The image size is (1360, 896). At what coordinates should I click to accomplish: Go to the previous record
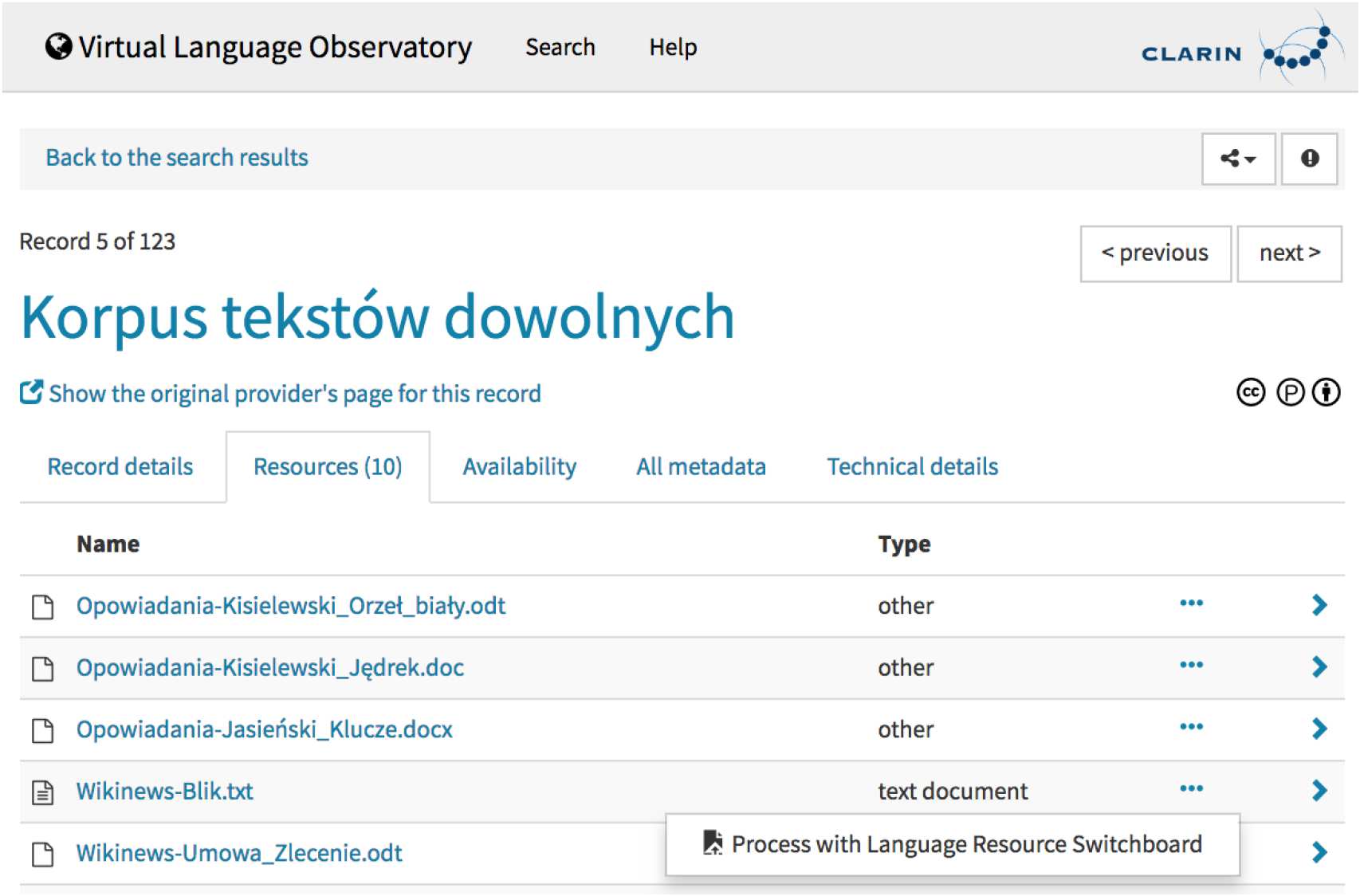pos(1155,253)
